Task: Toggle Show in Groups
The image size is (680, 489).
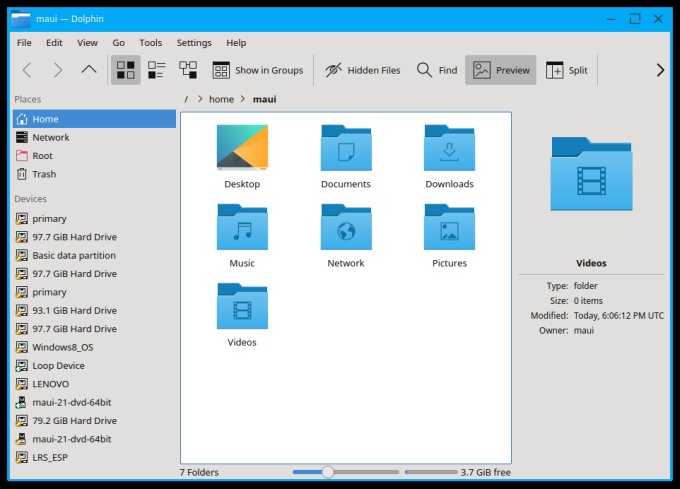Action: point(257,70)
